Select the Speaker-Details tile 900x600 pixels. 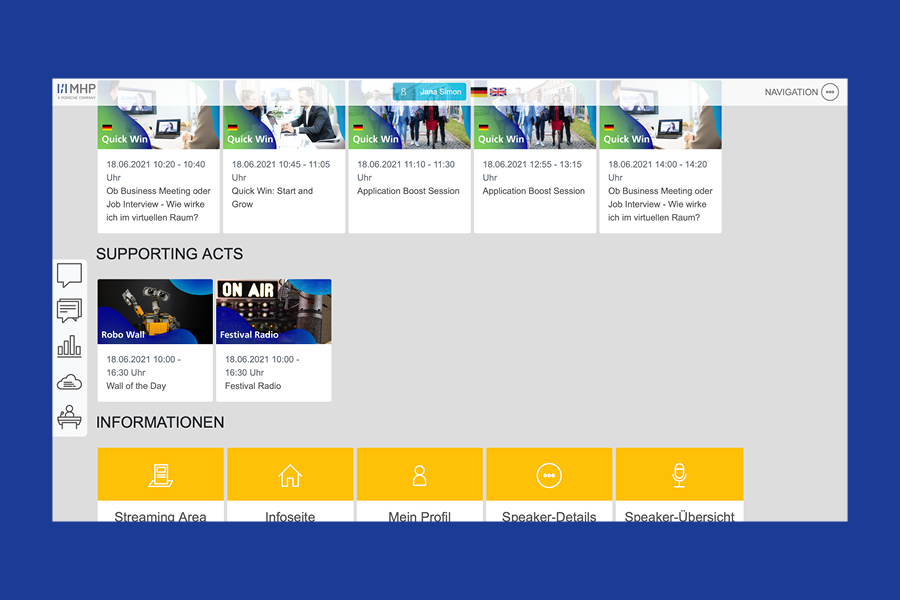pyautogui.click(x=549, y=485)
